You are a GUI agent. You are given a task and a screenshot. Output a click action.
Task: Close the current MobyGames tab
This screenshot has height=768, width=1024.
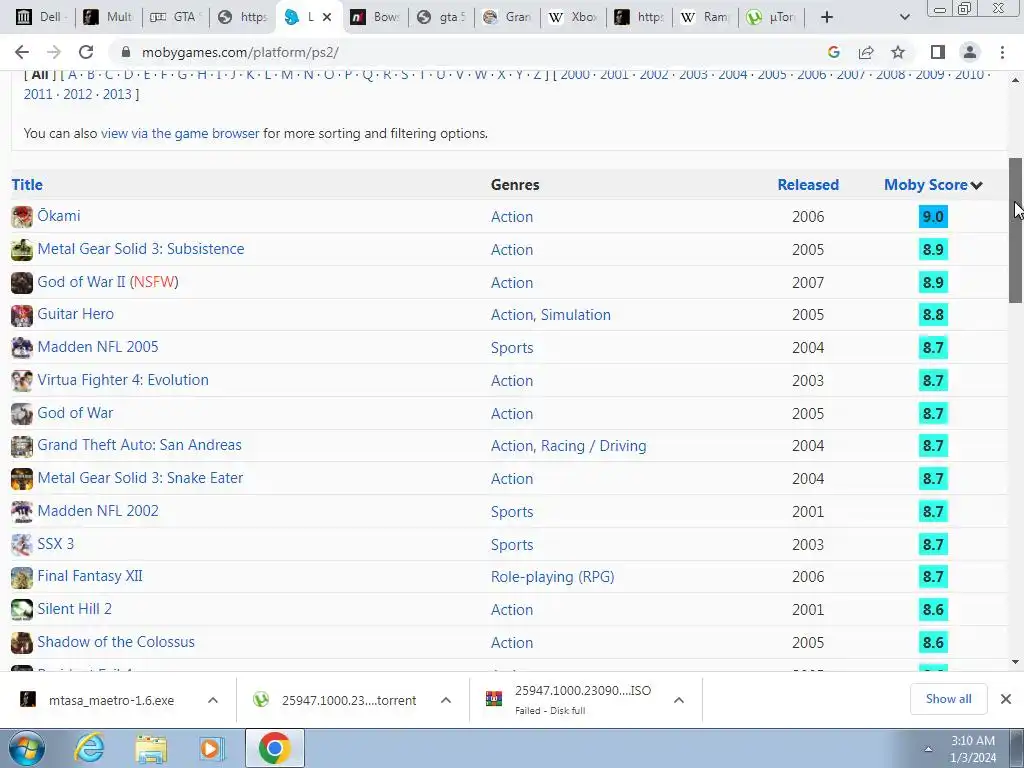(327, 17)
